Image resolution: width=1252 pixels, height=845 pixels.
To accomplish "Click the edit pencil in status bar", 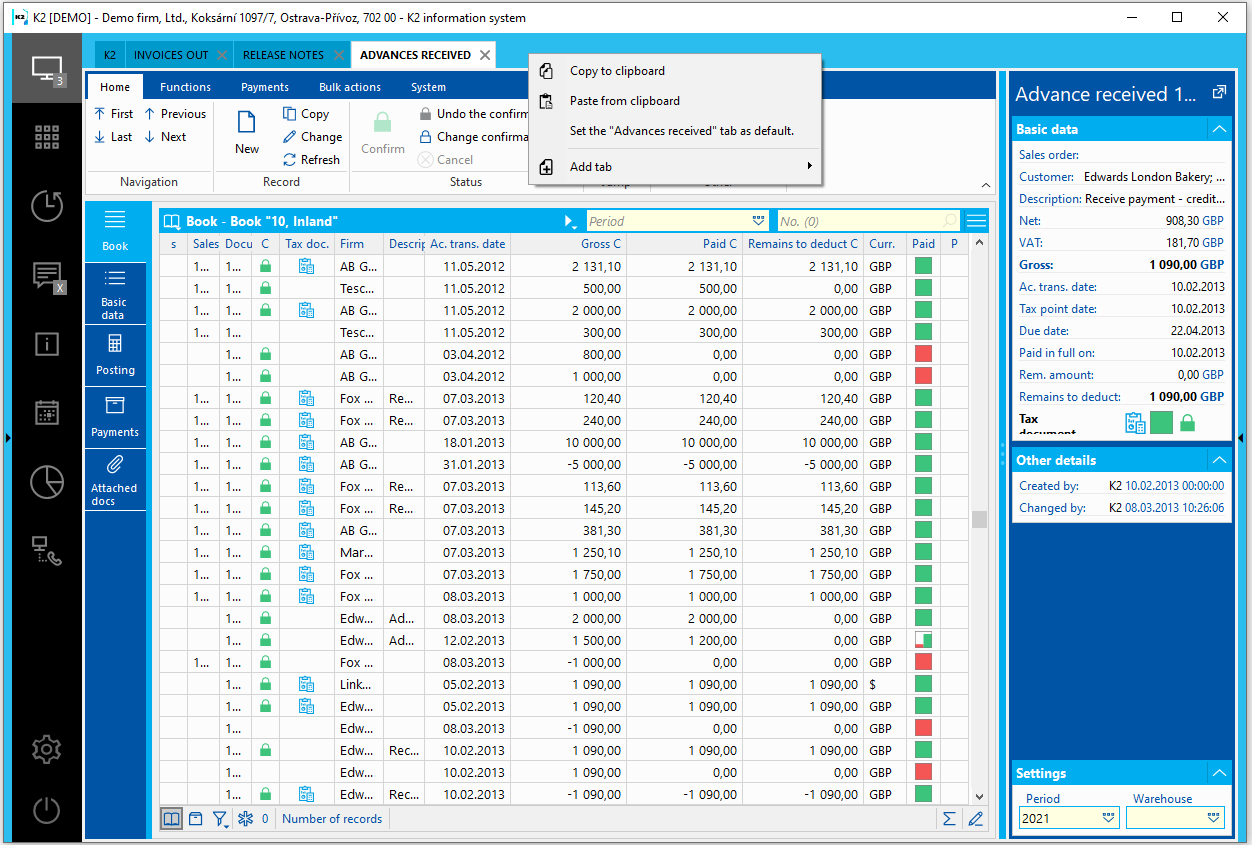I will (976, 819).
